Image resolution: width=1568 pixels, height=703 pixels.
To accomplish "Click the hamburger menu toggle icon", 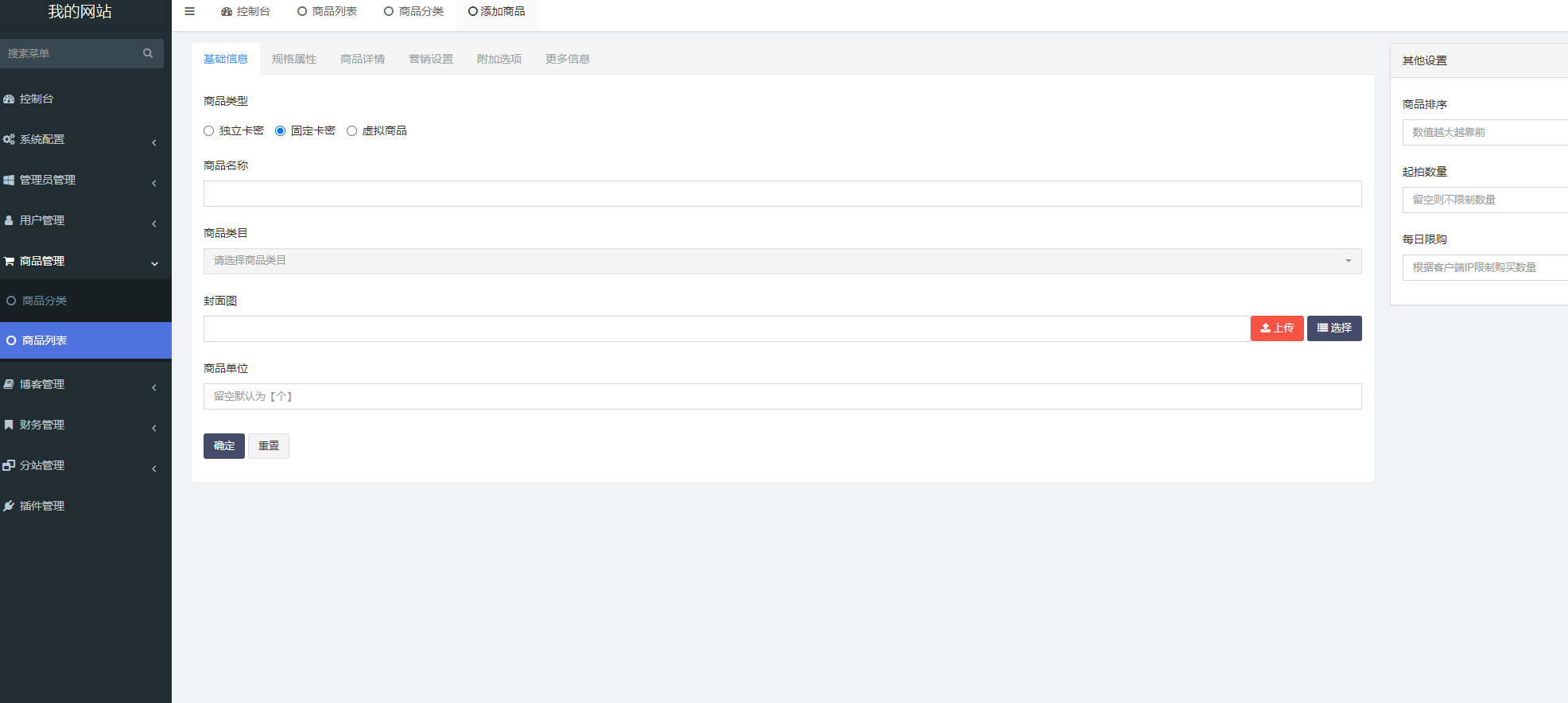I will (189, 11).
